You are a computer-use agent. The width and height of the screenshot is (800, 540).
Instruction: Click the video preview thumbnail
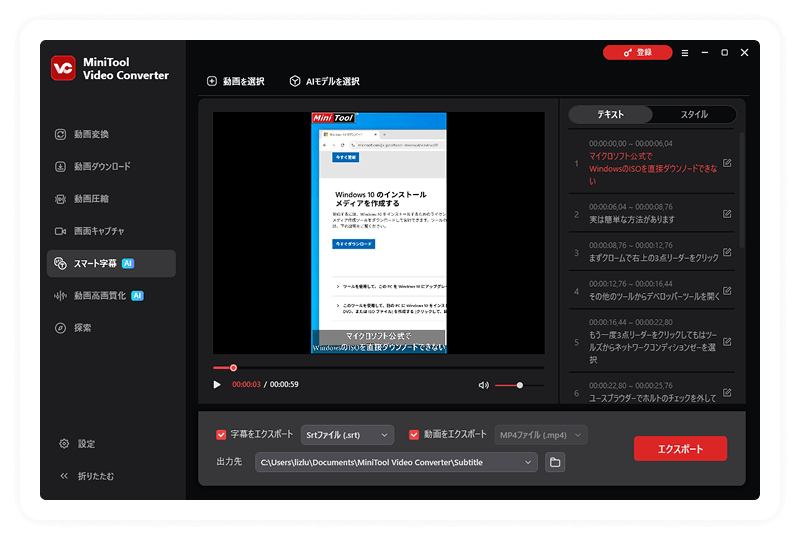coord(379,233)
